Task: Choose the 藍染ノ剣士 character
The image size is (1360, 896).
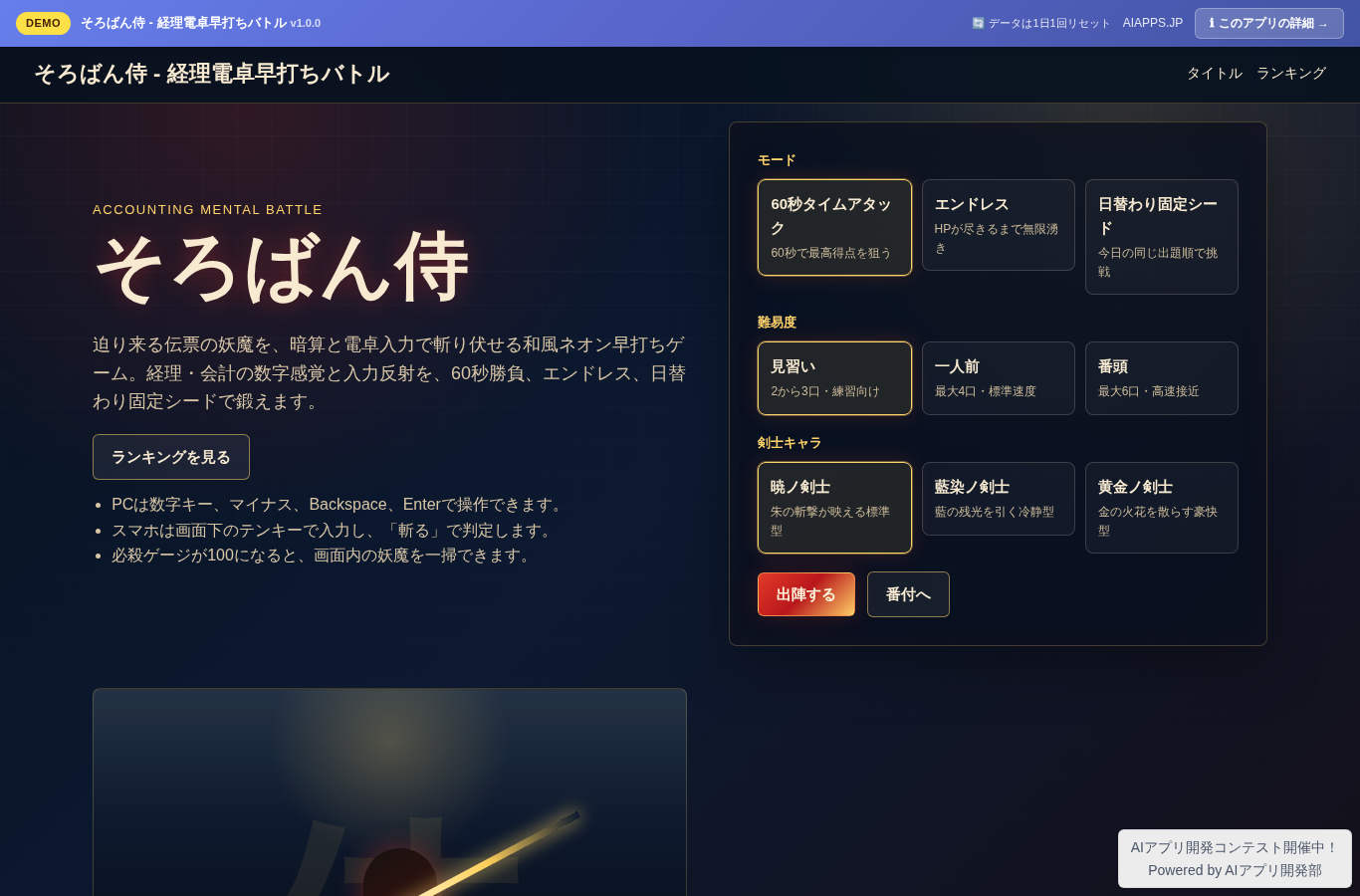Action: pyautogui.click(x=998, y=499)
